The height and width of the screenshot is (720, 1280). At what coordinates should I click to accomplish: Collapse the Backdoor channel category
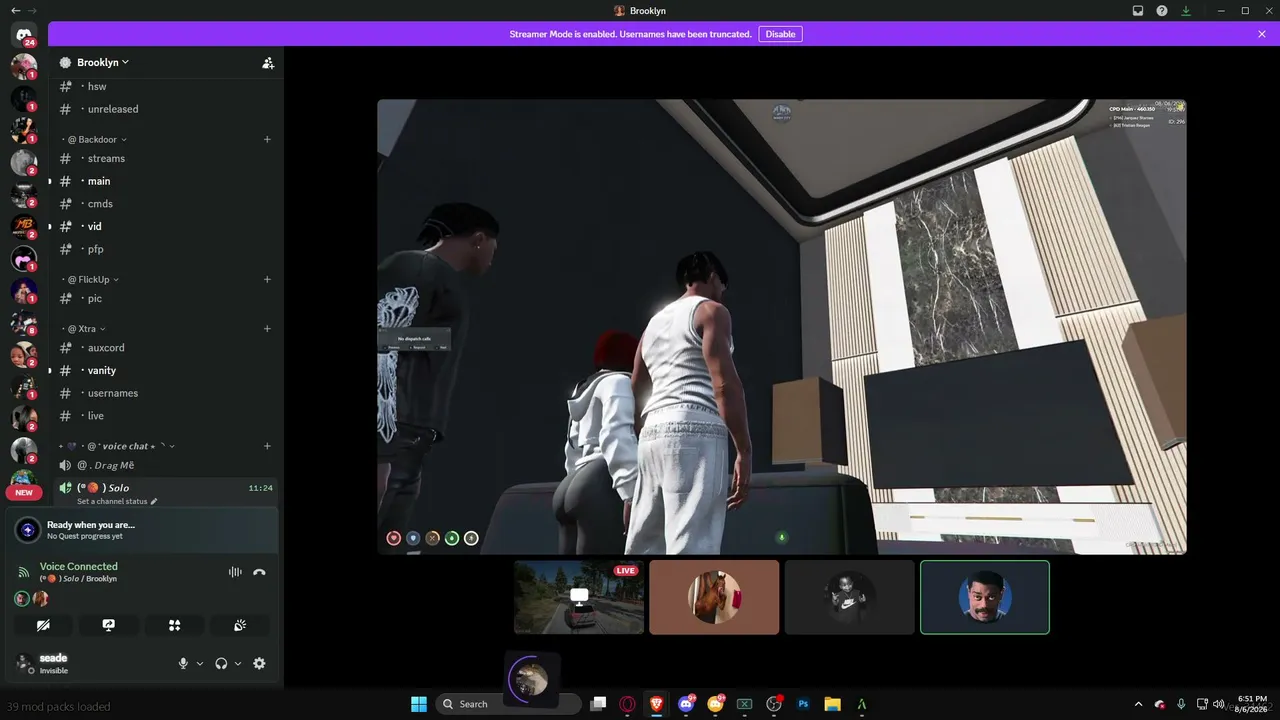[97, 139]
